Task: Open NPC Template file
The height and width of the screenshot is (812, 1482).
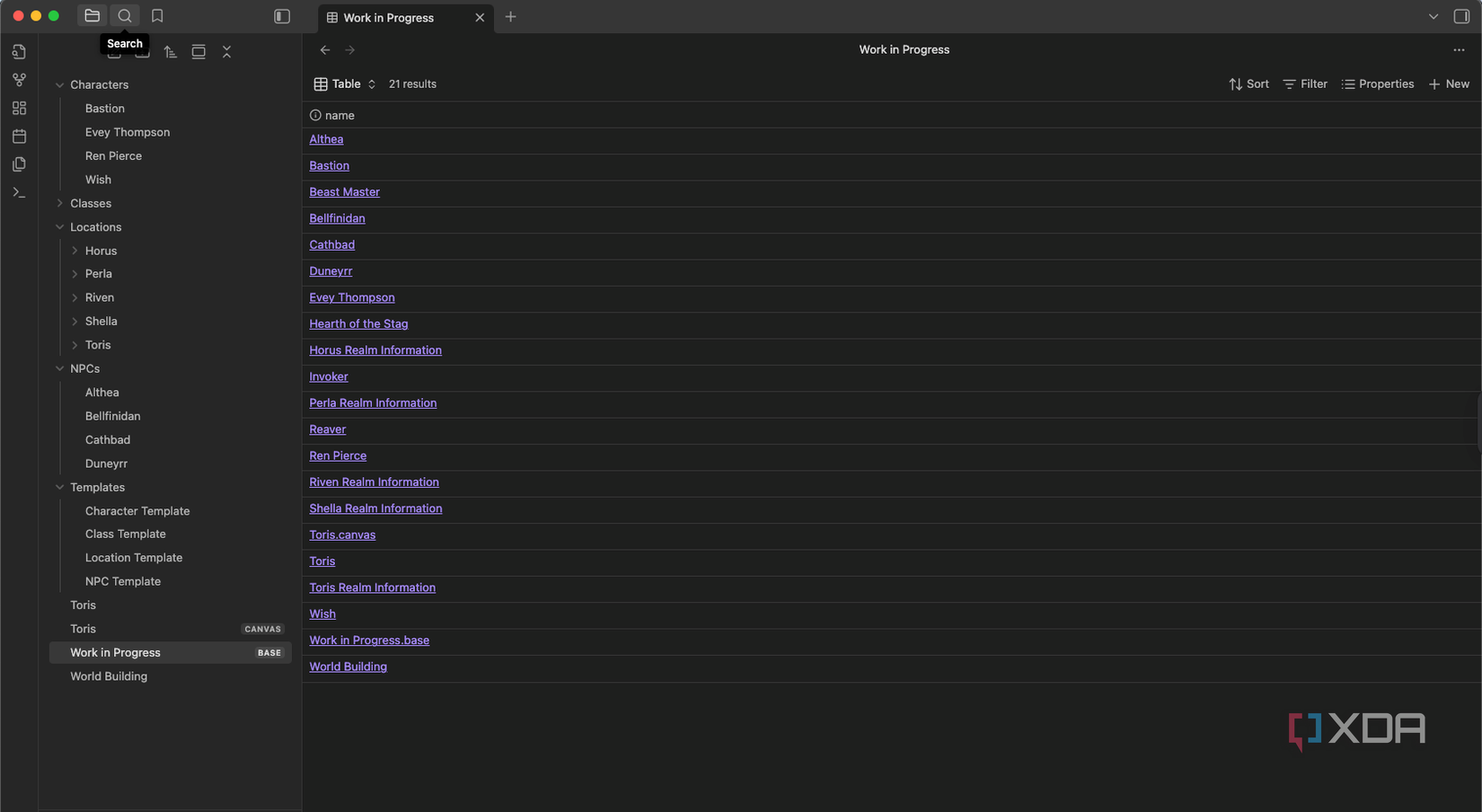Action: click(x=123, y=581)
